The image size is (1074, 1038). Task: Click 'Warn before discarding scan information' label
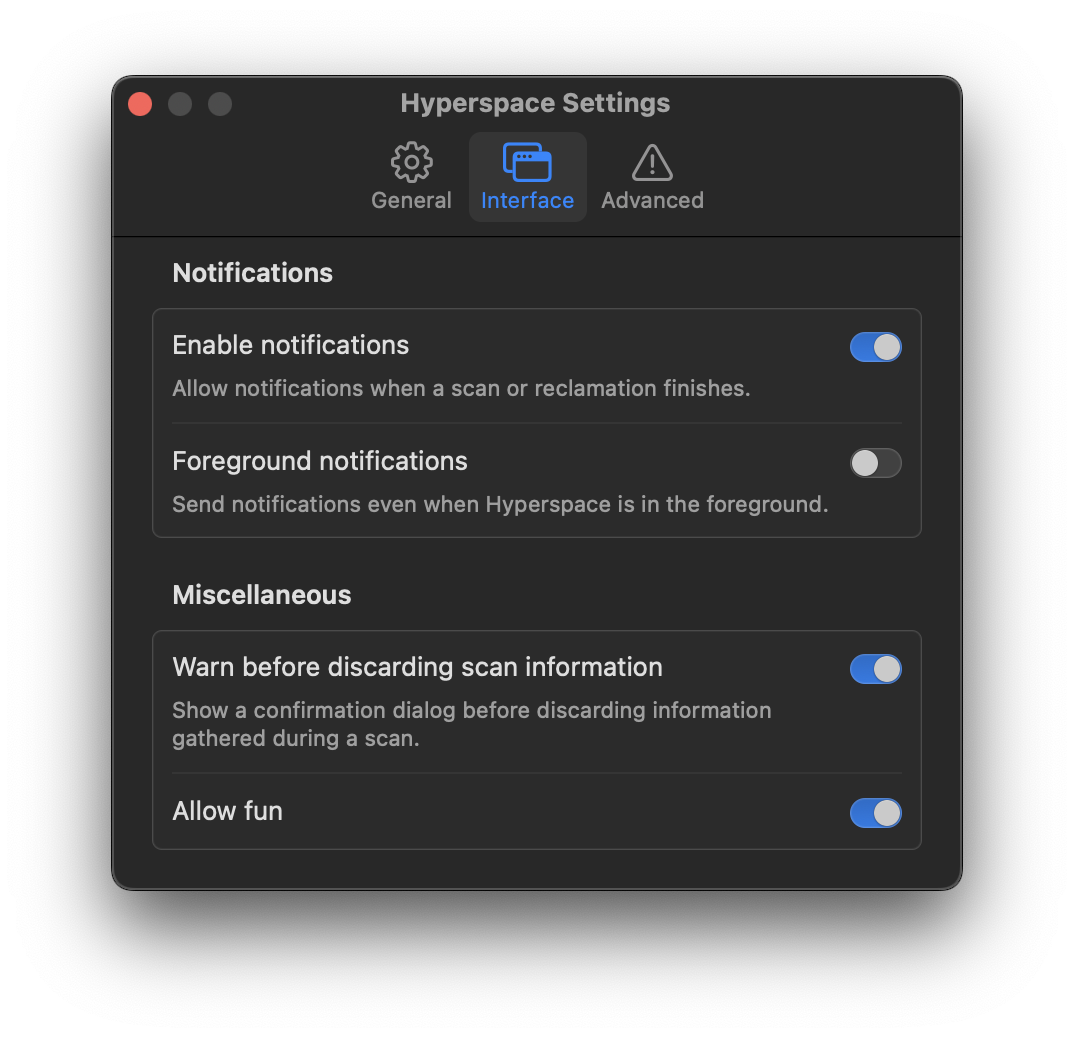[x=417, y=667]
